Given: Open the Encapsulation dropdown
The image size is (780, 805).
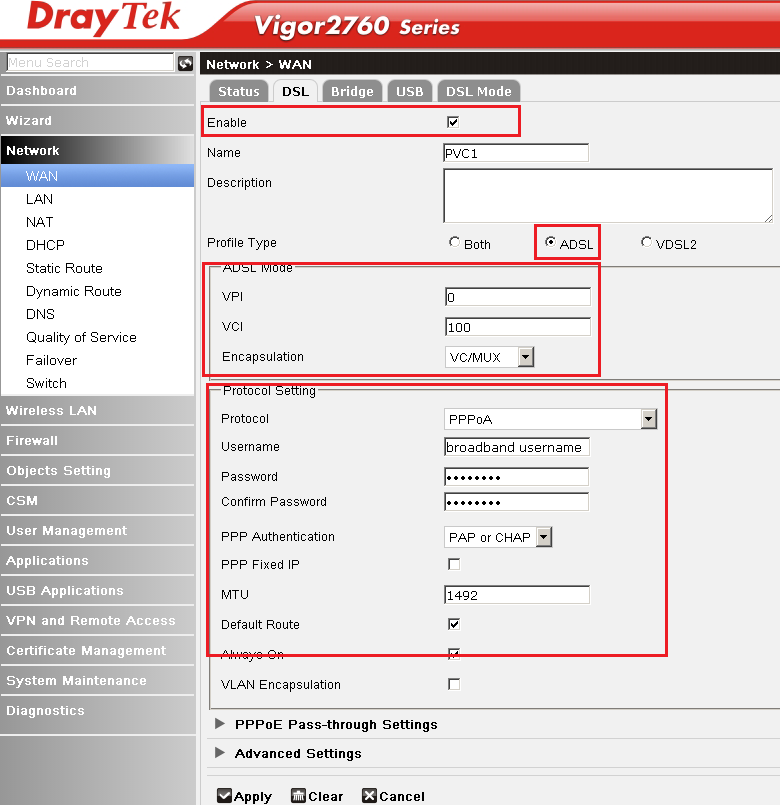Looking at the screenshot, I should click(x=526, y=357).
